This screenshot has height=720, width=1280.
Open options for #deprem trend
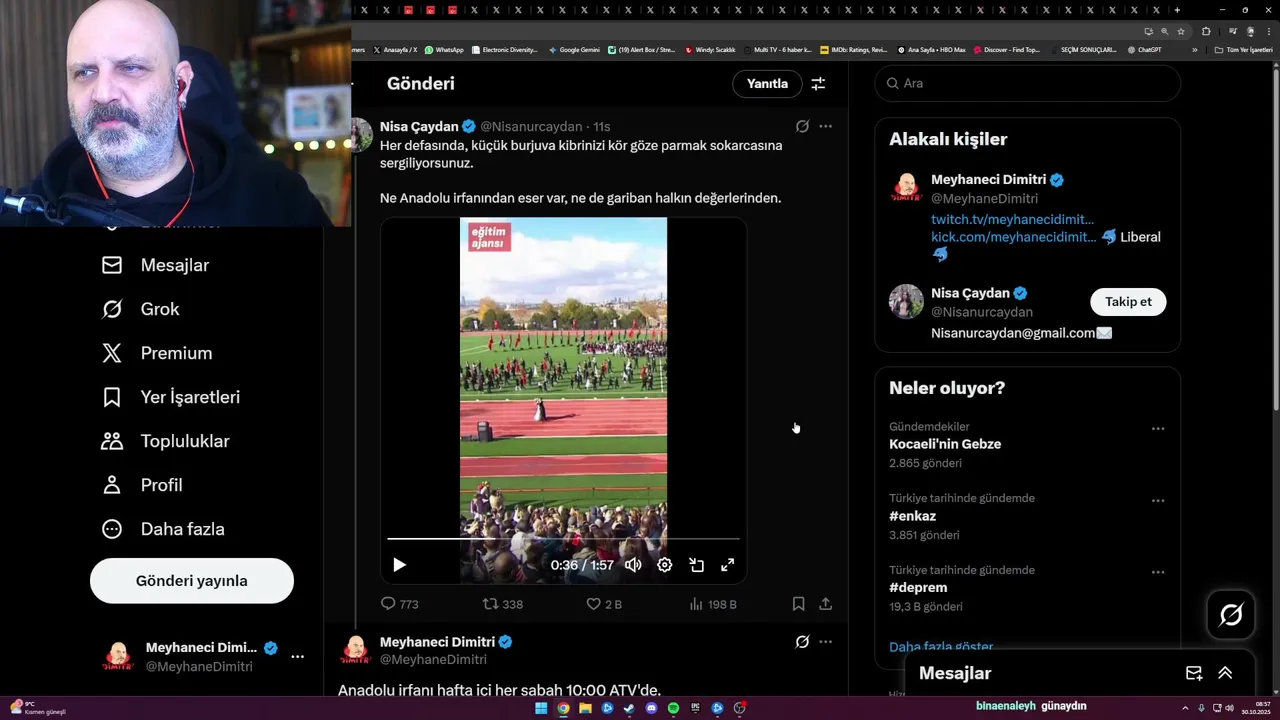1157,572
